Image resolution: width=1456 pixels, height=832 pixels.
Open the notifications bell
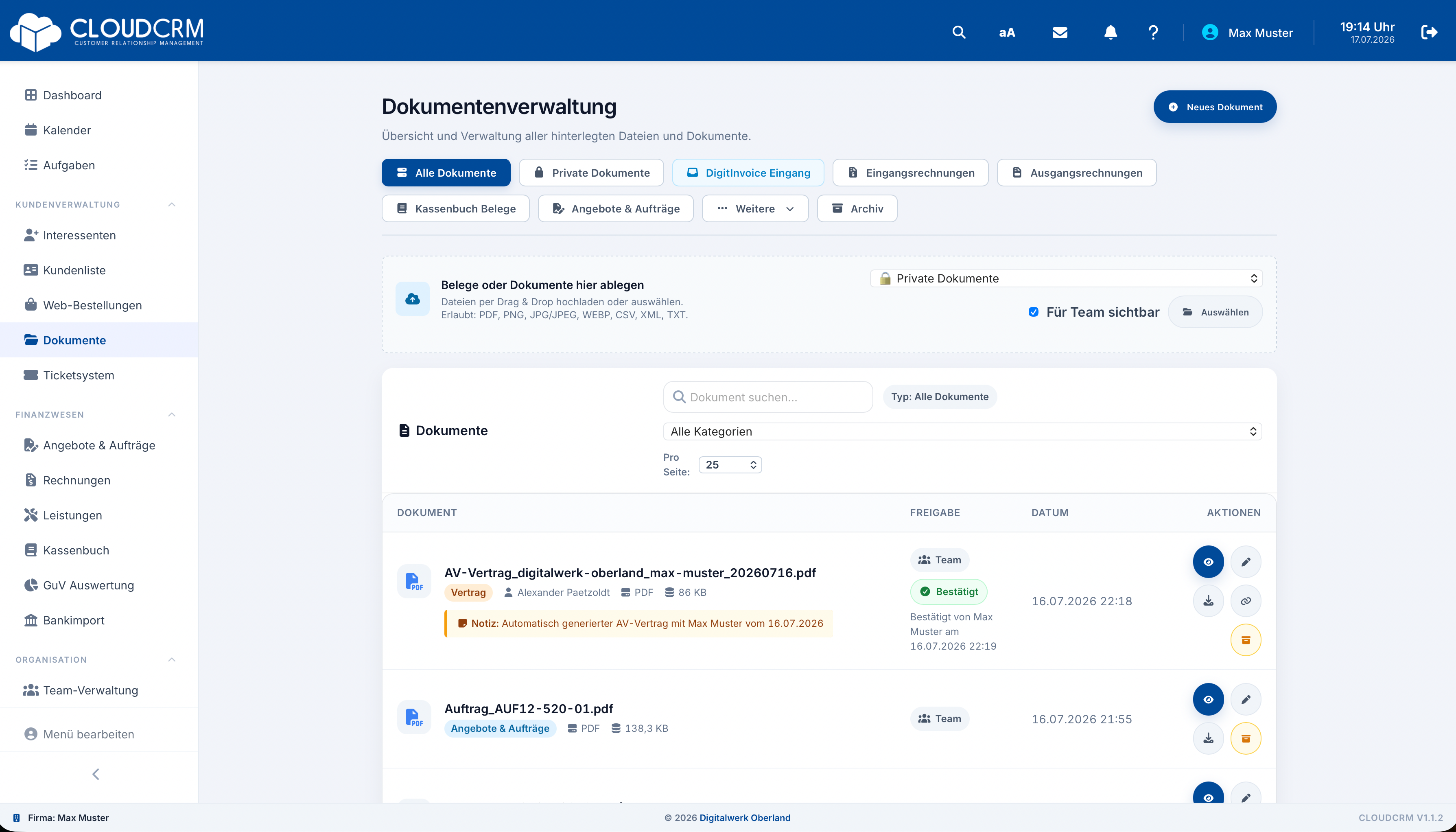[1111, 33]
